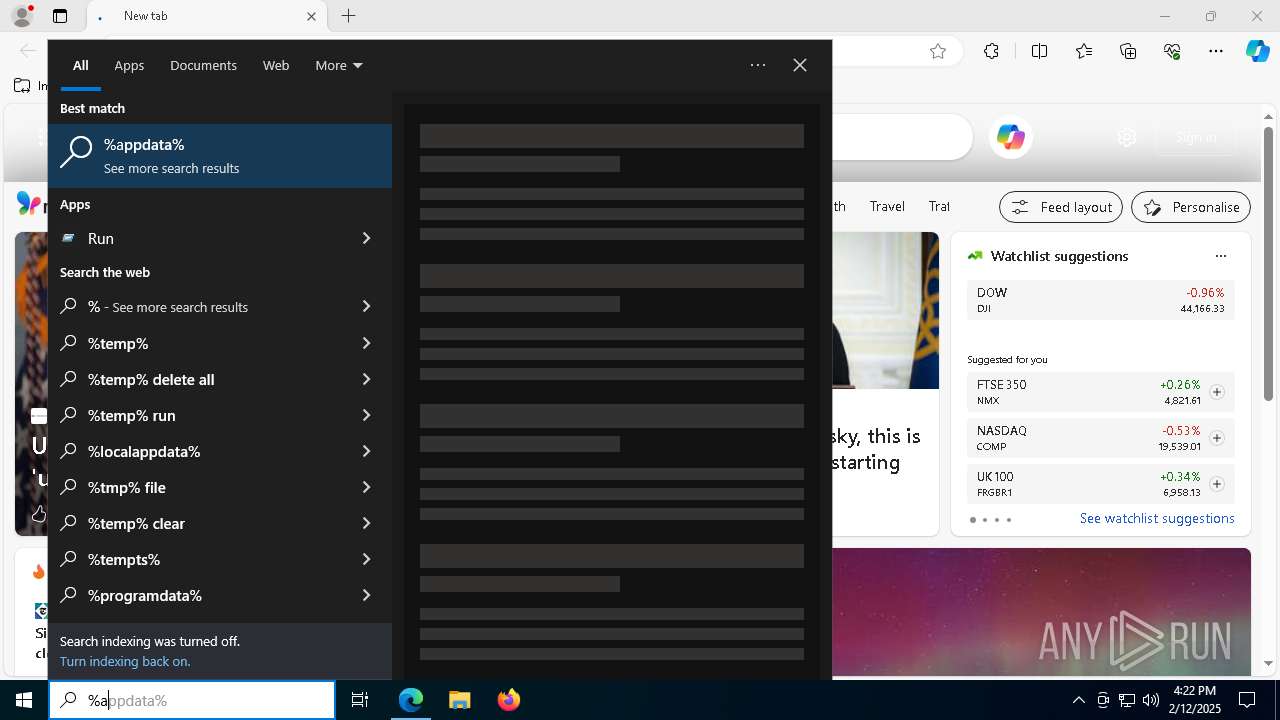Expand '%temp% run' suggestion chevron

(x=366, y=415)
